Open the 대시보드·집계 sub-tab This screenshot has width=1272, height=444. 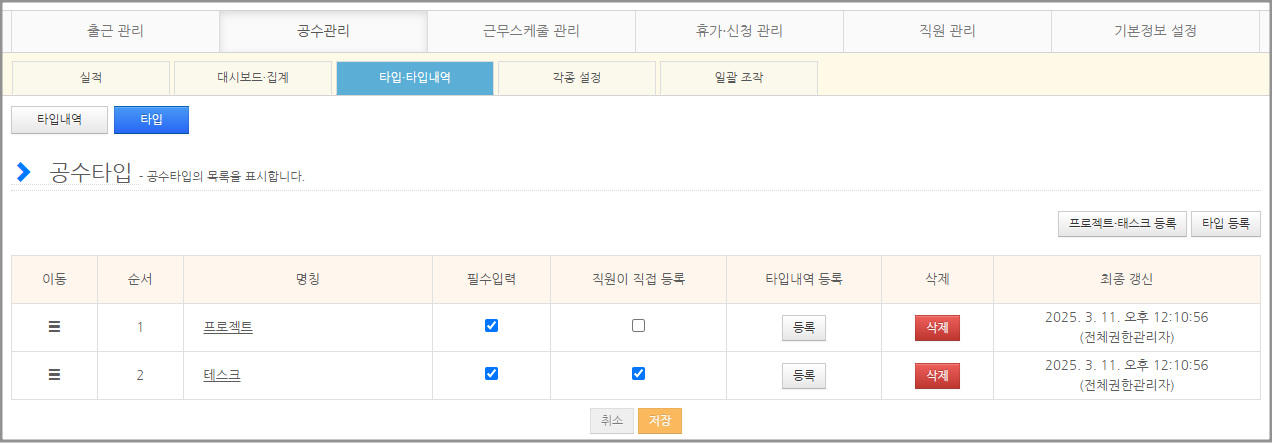pos(253,77)
